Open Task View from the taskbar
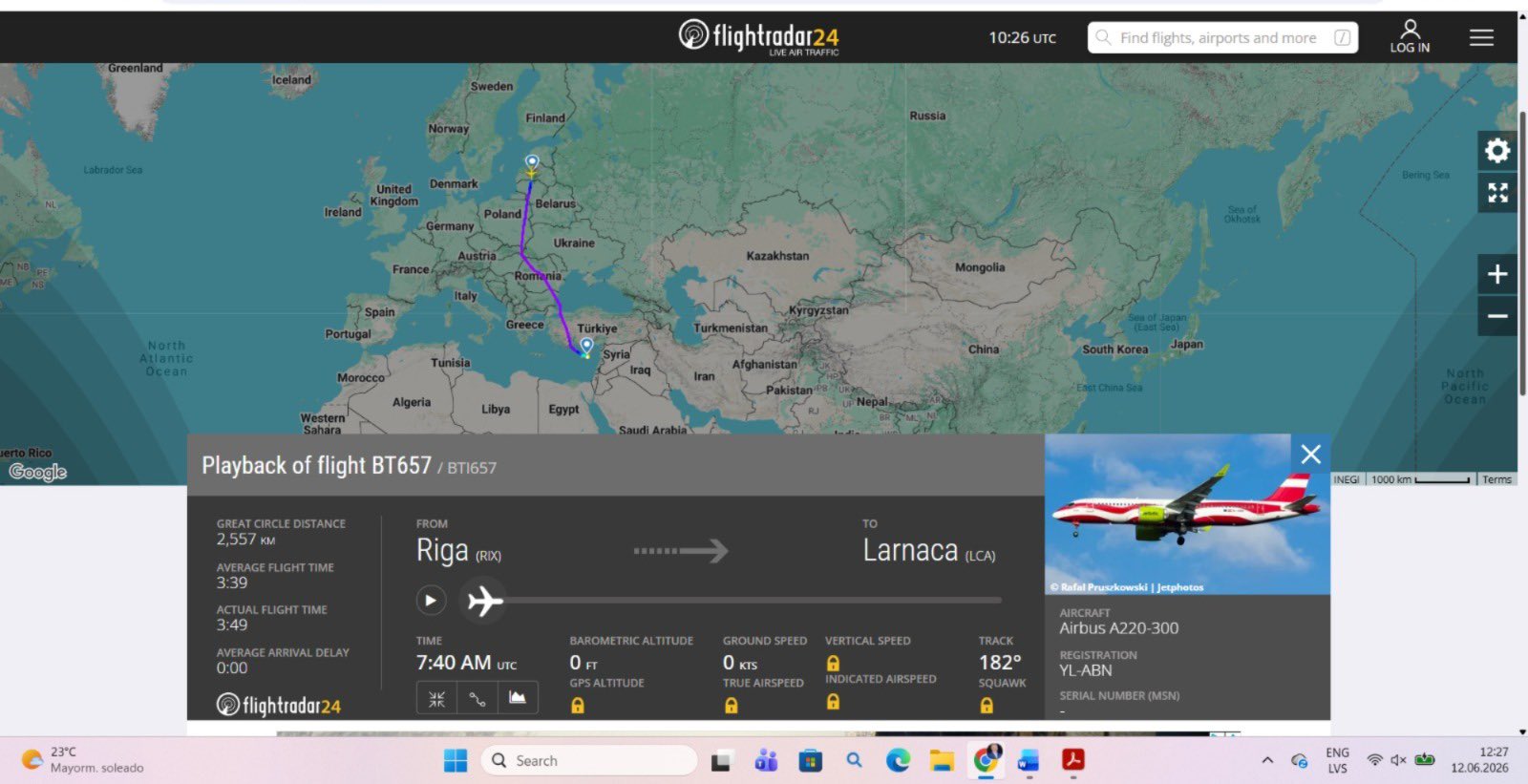The width and height of the screenshot is (1528, 784). (x=721, y=760)
